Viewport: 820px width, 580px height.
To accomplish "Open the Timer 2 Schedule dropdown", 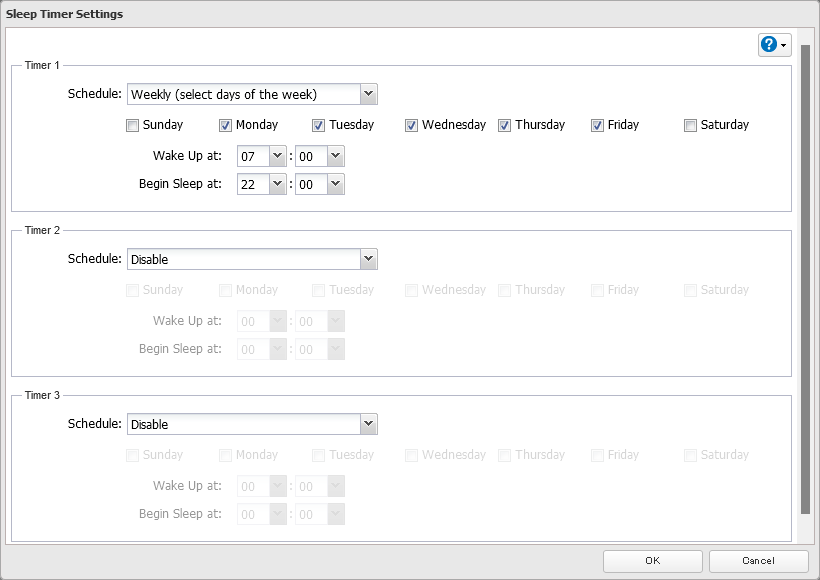I will pos(369,258).
